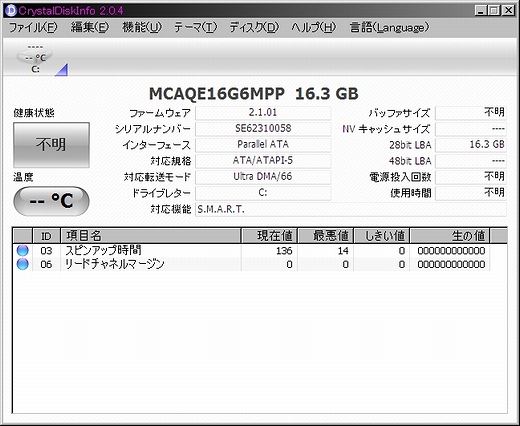This screenshot has height=426, width=520.
Task: Click the 電源投入回数 value field
Action: (471, 177)
